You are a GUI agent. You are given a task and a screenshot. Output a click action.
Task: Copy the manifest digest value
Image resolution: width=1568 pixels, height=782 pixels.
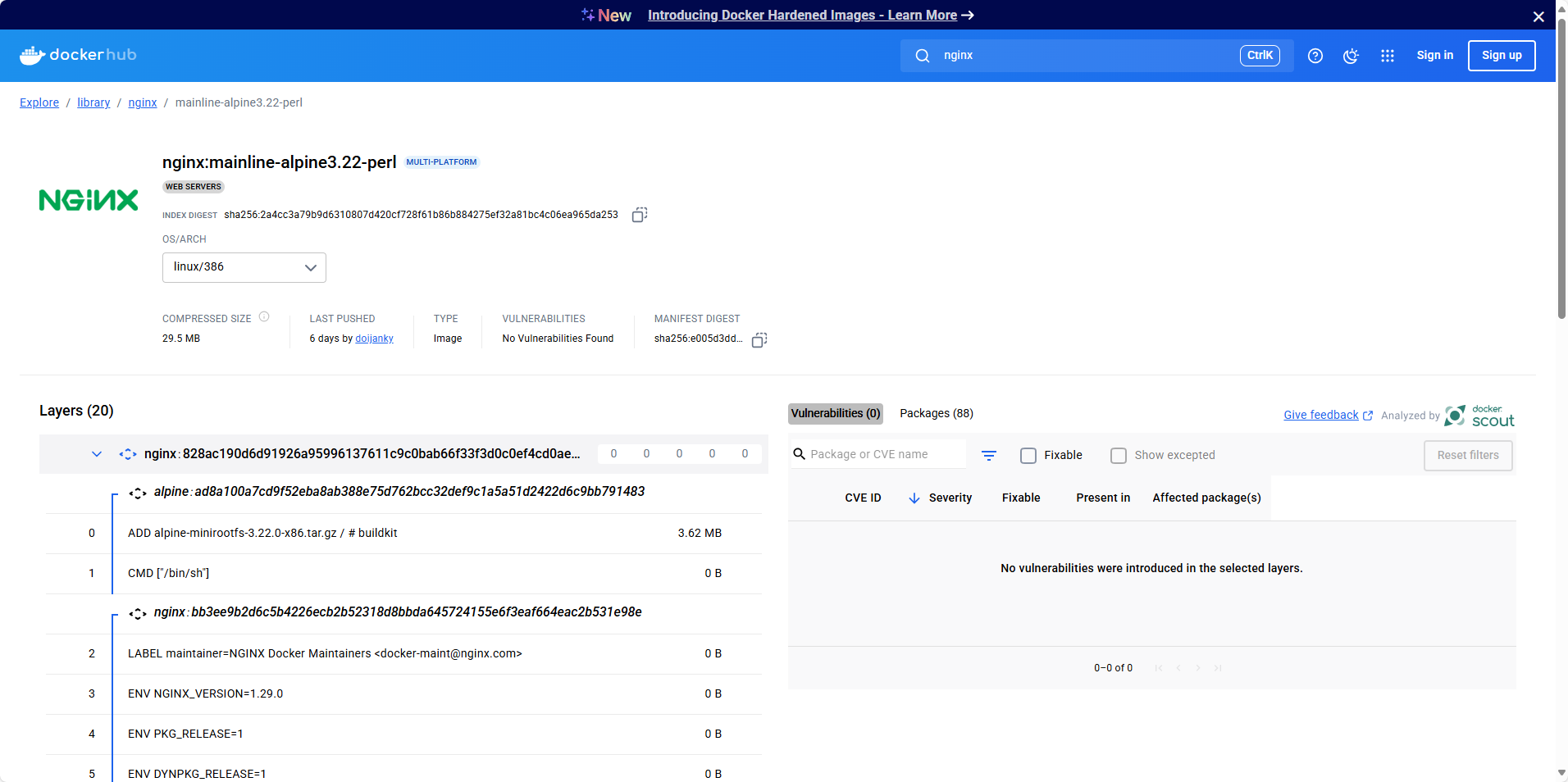[759, 339]
